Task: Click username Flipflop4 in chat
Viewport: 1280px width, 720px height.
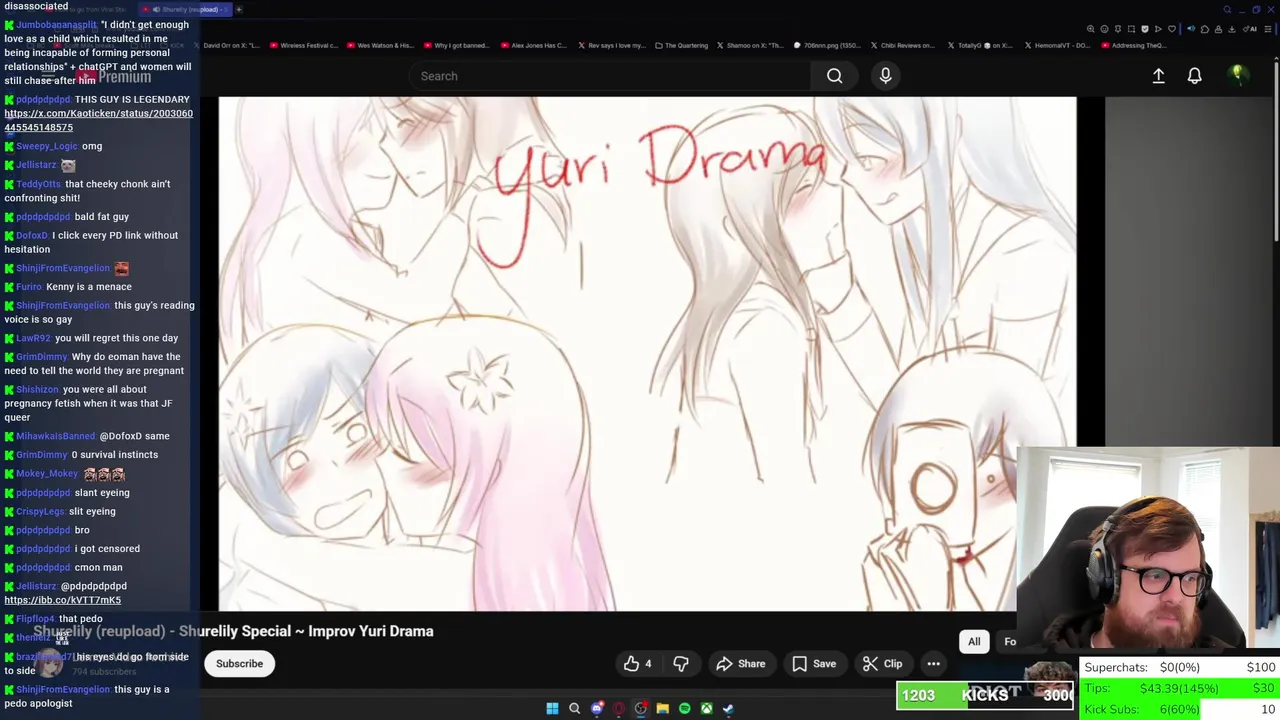Action: coord(35,619)
